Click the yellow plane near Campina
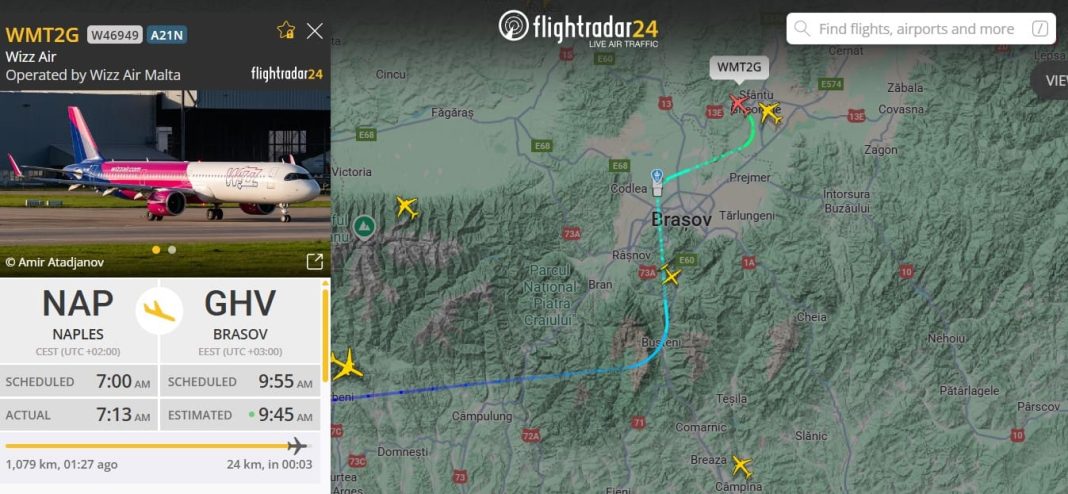This screenshot has width=1068, height=494. click(742, 467)
